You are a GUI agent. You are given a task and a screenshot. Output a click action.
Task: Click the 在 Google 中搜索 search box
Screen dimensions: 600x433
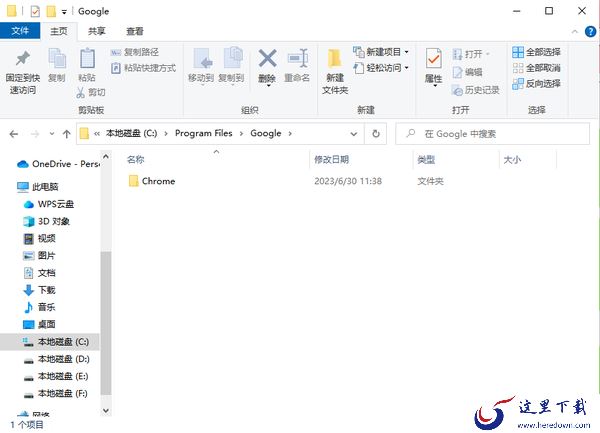[492, 134]
